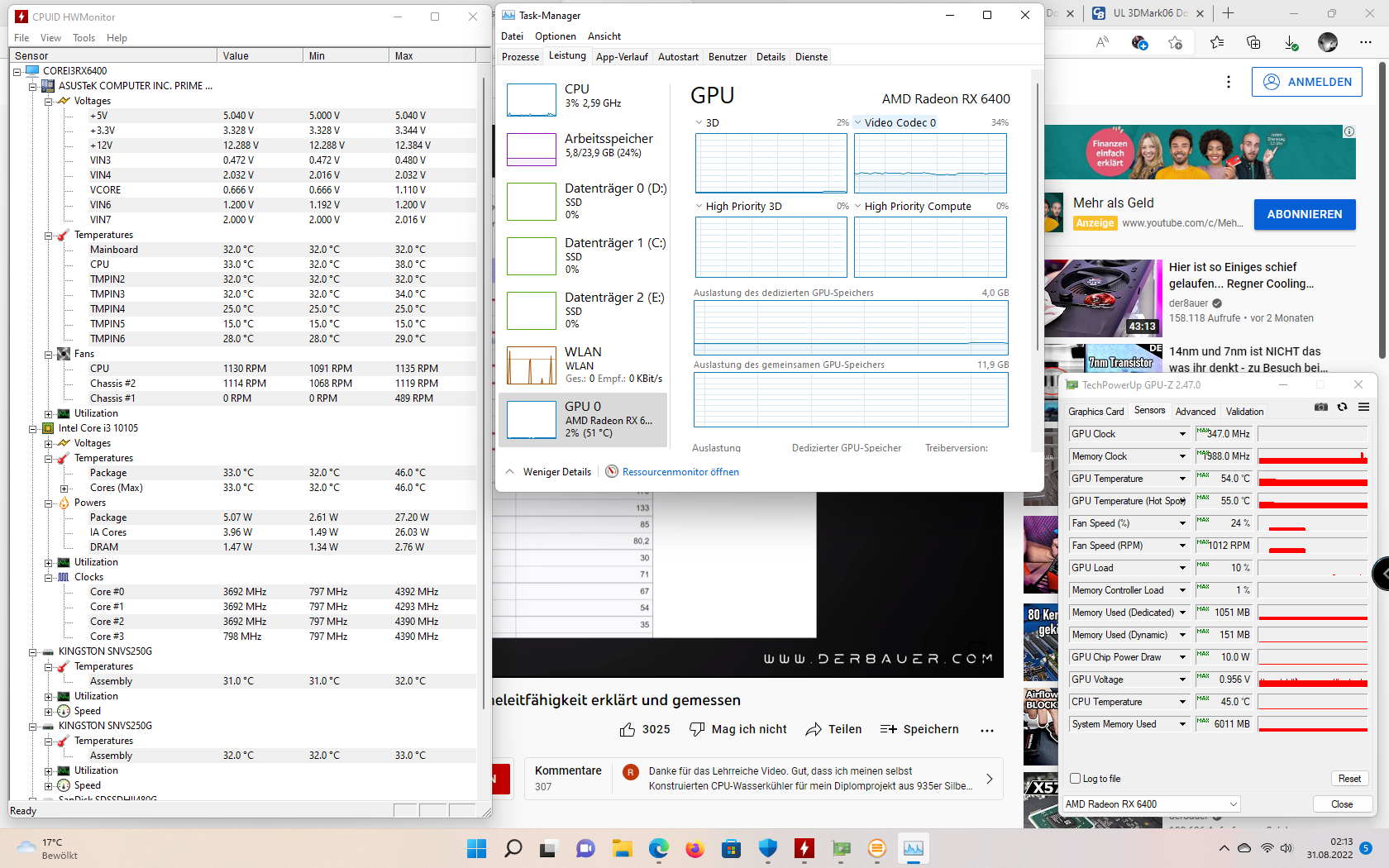Screen dimensions: 1389x868
Task: Open GPU-Z hamburger menu icon
Action: pyautogui.click(x=1363, y=407)
